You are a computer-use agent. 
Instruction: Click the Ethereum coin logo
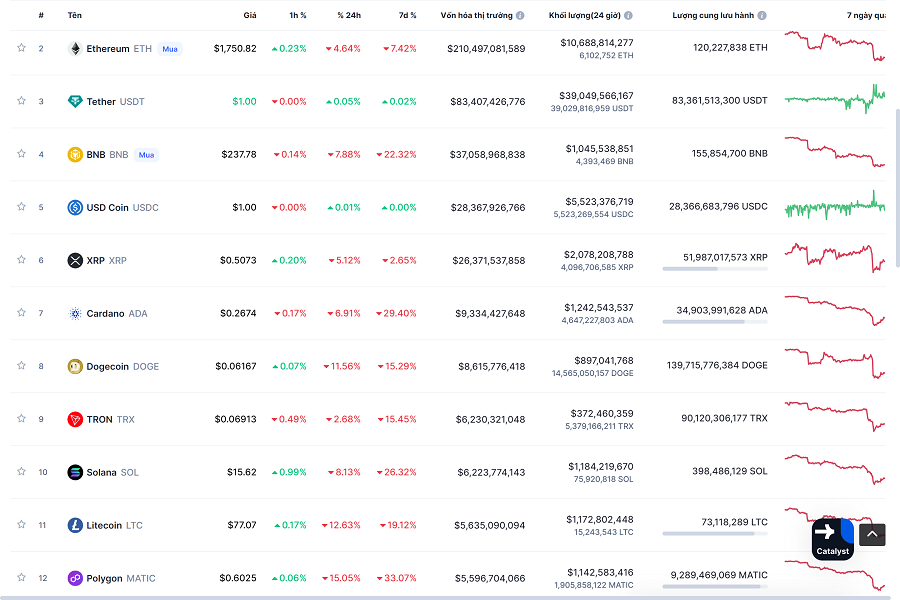[x=75, y=49]
